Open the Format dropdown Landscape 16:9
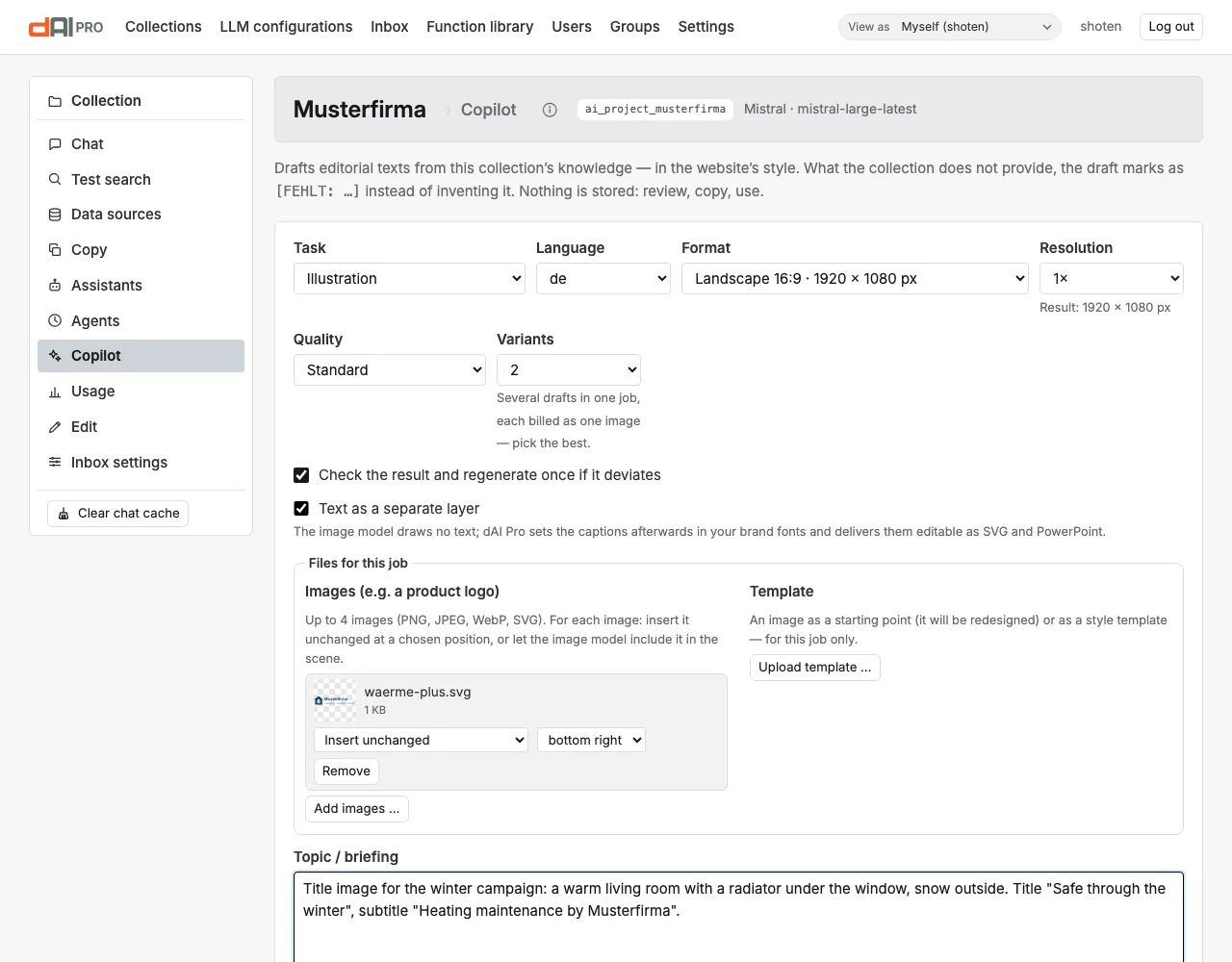 [x=856, y=279]
